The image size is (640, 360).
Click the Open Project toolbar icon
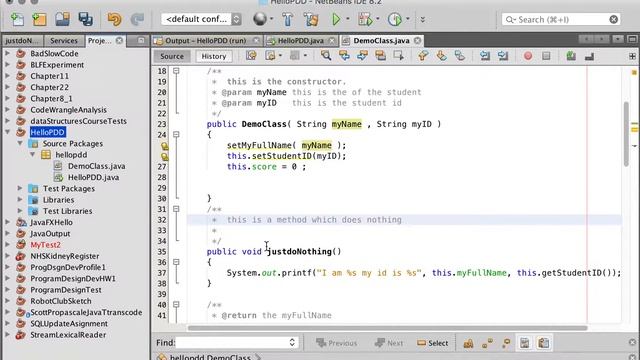[x=62, y=19]
